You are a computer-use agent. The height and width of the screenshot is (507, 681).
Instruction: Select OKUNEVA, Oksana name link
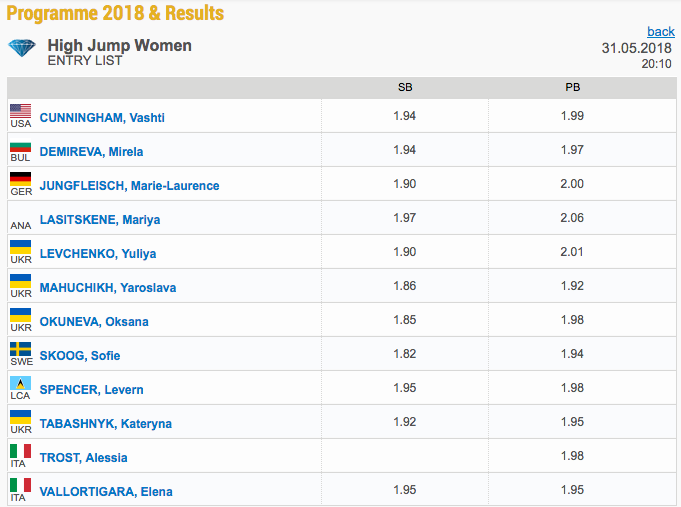(94, 322)
